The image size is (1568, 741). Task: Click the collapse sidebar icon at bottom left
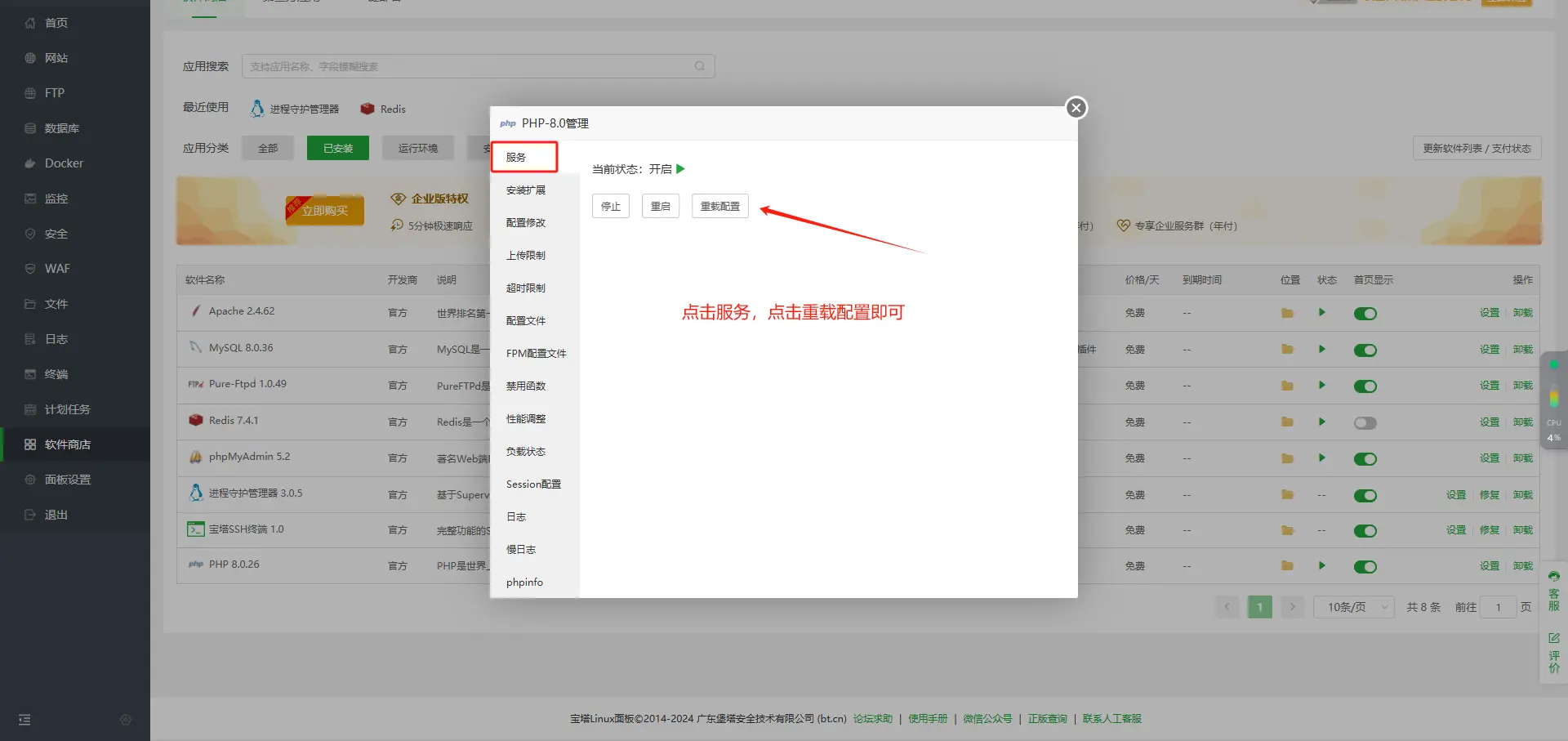pos(24,720)
